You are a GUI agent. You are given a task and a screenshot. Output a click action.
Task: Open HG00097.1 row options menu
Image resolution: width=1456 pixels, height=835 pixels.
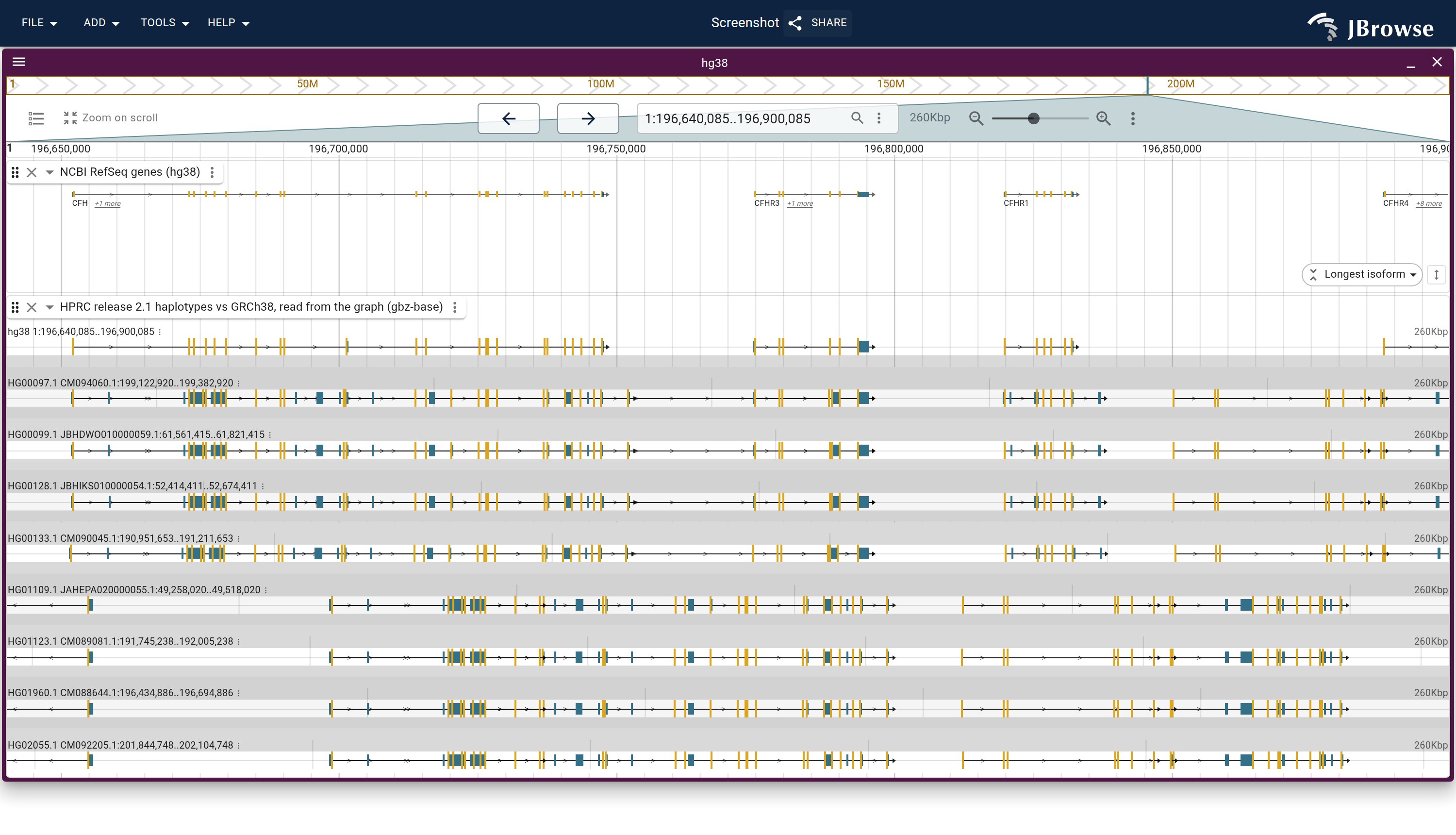coord(238,383)
